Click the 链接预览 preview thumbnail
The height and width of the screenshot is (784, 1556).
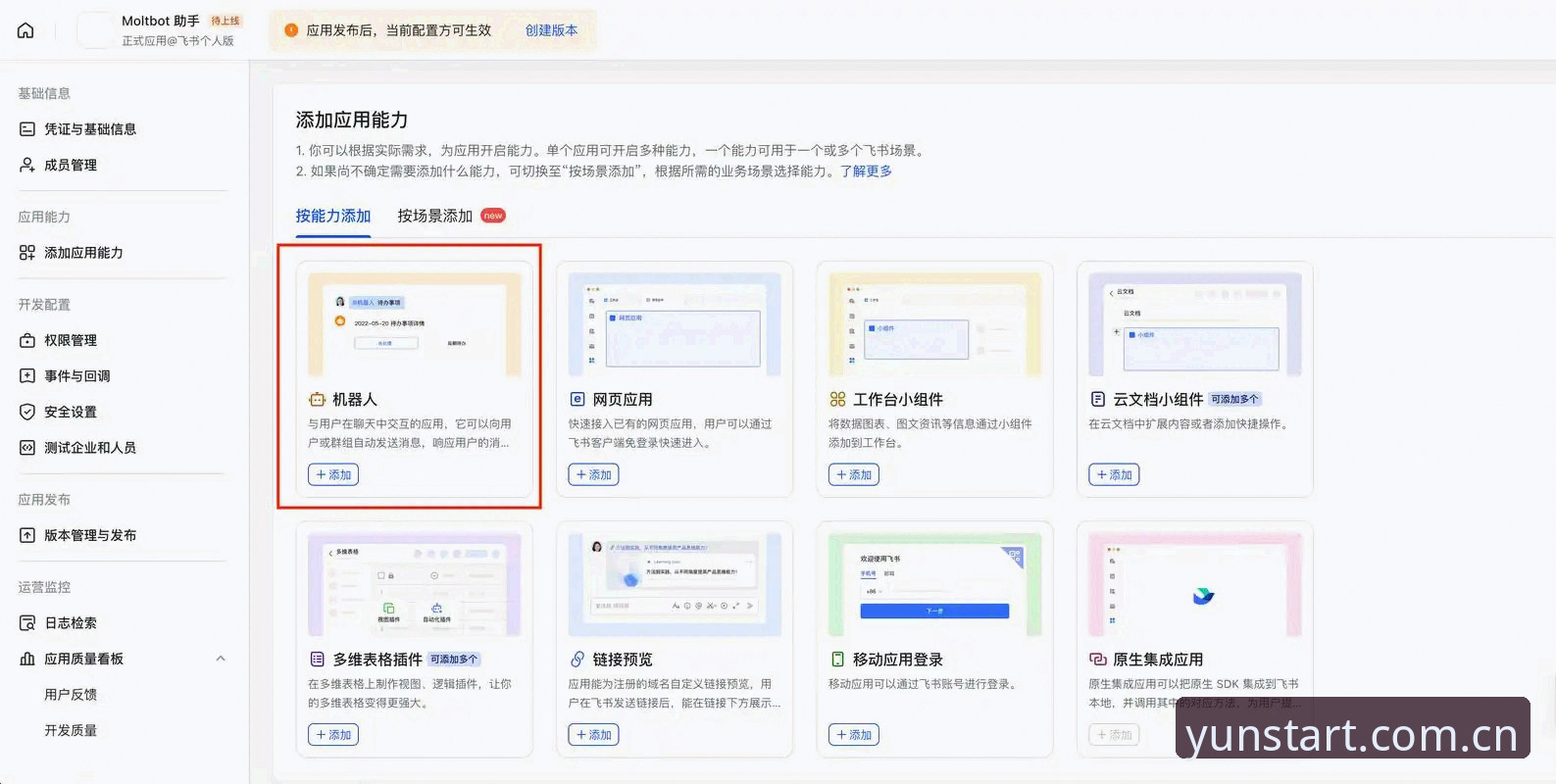coord(675,584)
